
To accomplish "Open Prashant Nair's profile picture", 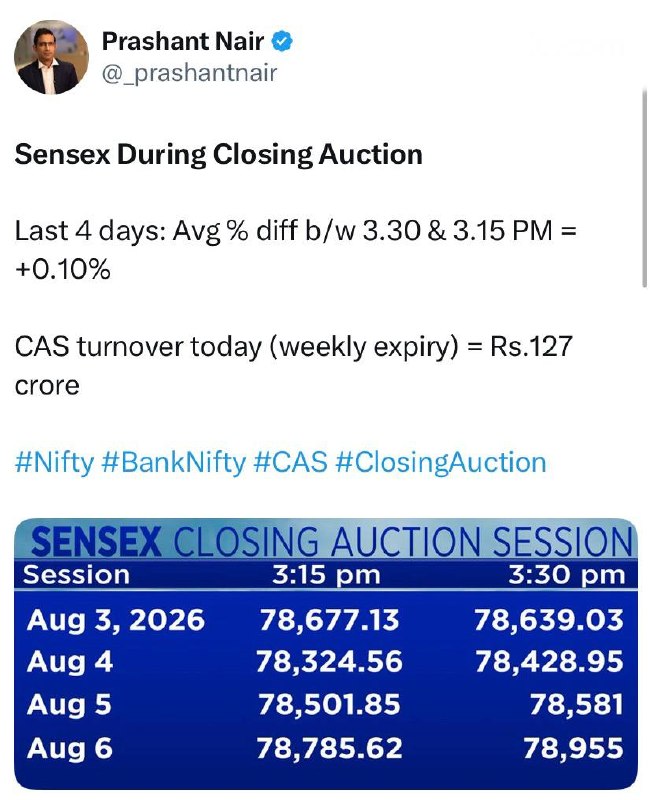I will 52,57.
